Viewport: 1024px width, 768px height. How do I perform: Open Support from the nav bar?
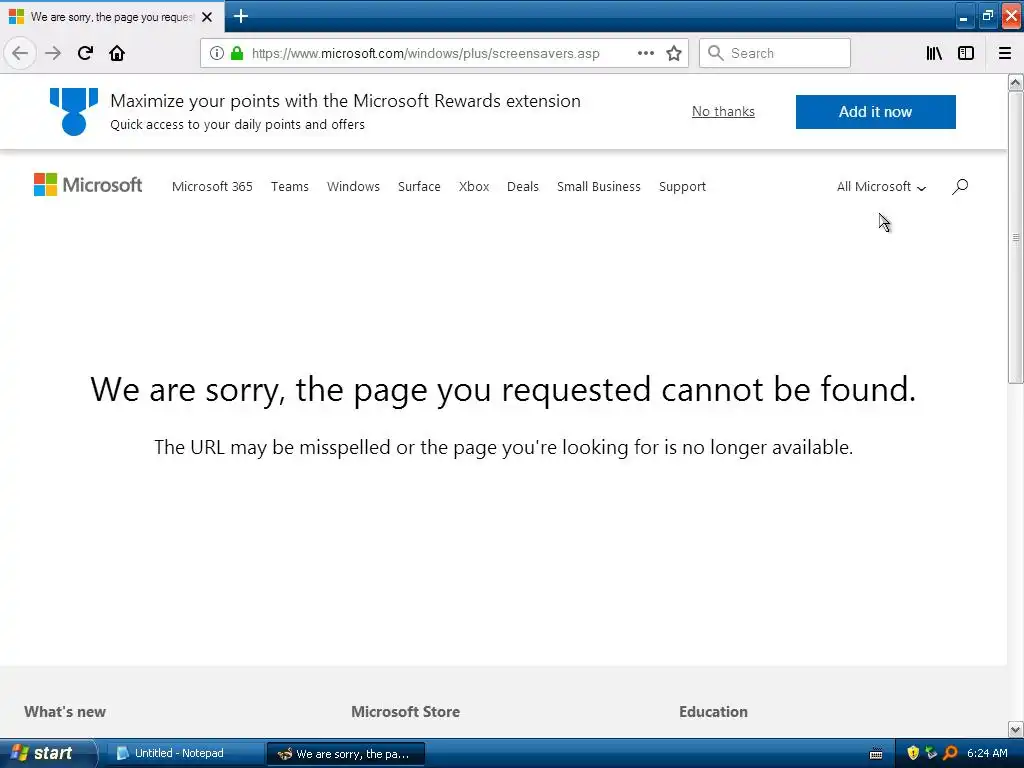coord(682,187)
